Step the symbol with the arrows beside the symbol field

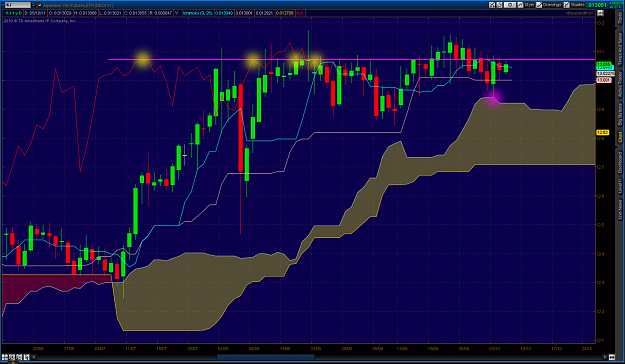[x=34, y=5]
